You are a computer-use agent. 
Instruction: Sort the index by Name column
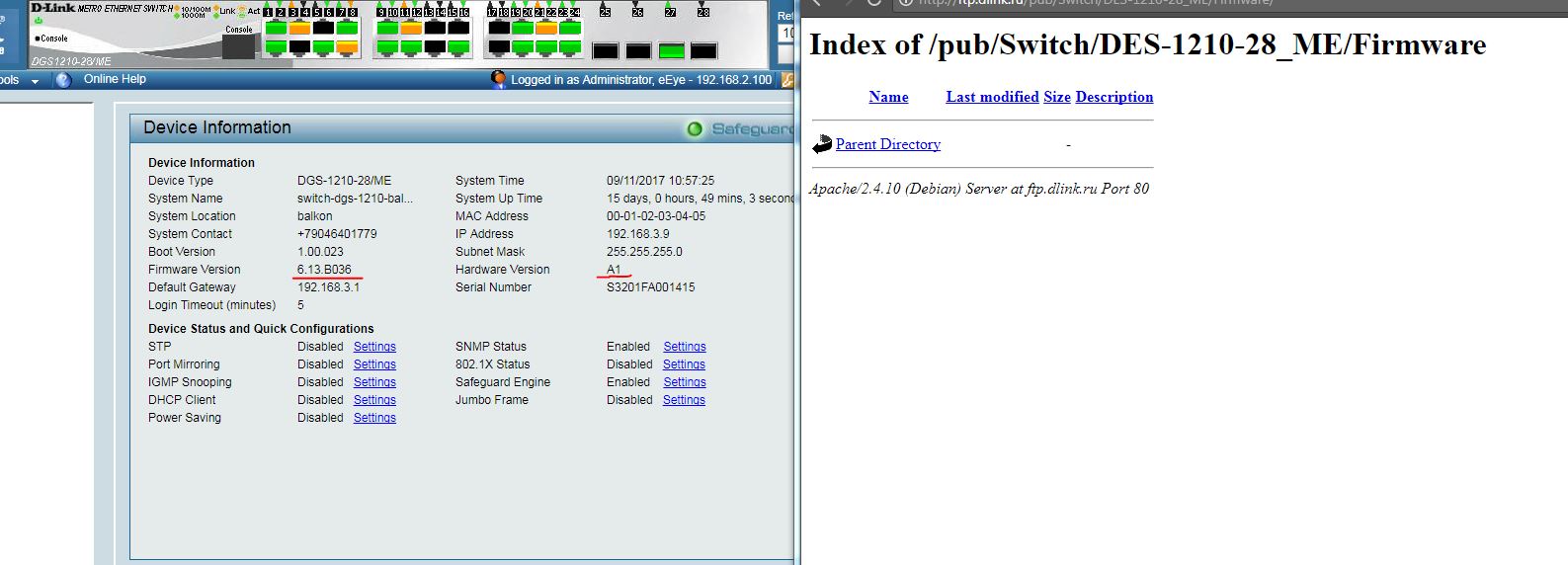click(888, 97)
